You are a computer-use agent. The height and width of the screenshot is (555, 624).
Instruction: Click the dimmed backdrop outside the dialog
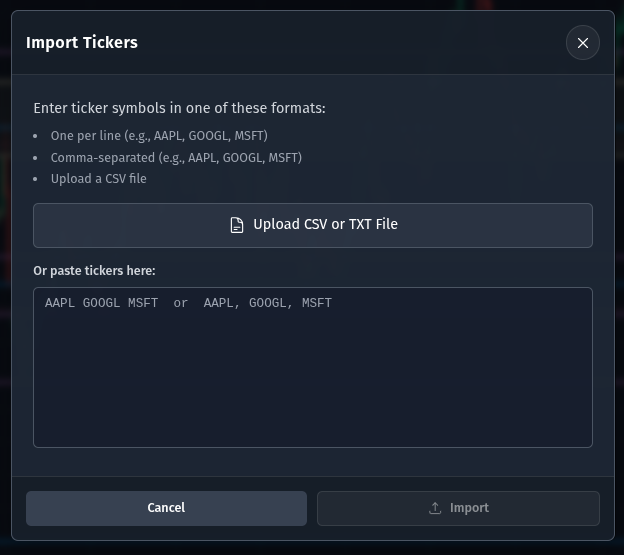coord(619,300)
